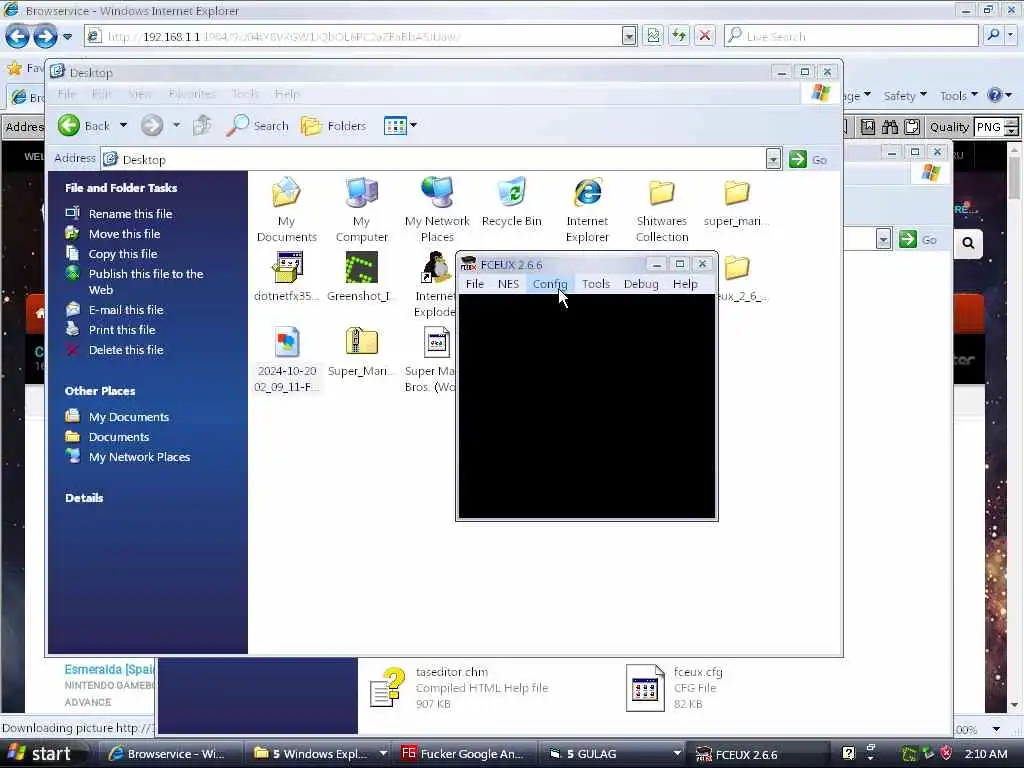
Task: Click Move this file
Action: pos(124,234)
